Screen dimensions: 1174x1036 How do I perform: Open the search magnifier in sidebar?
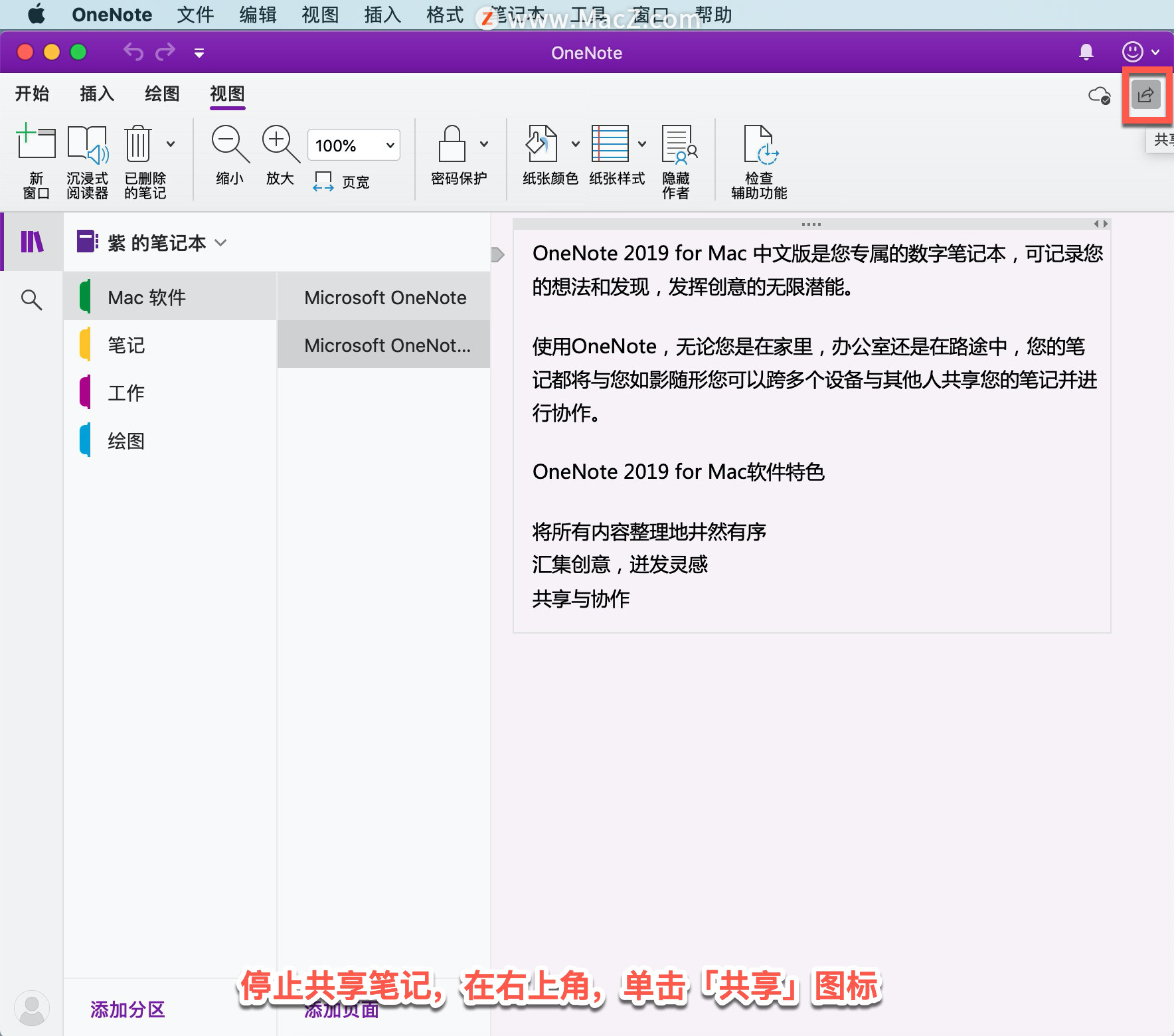(31, 300)
